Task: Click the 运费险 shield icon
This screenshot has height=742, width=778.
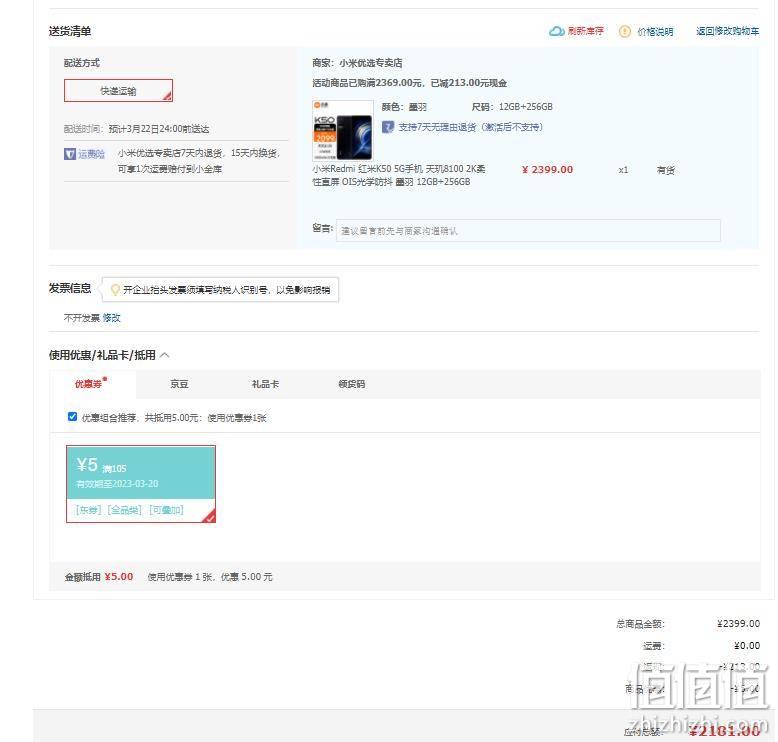Action: (x=70, y=154)
